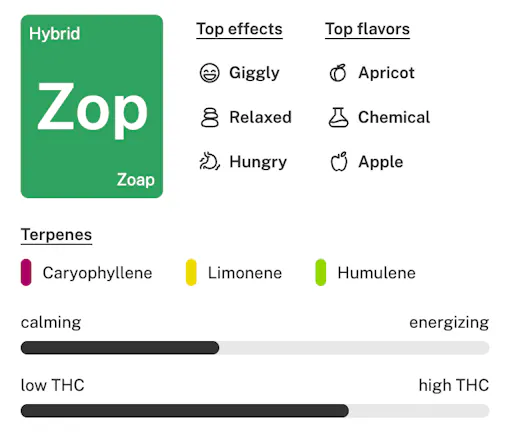Screen dimensions: 510x441
Task: Click the Apple fruit icon
Action: click(x=339, y=161)
